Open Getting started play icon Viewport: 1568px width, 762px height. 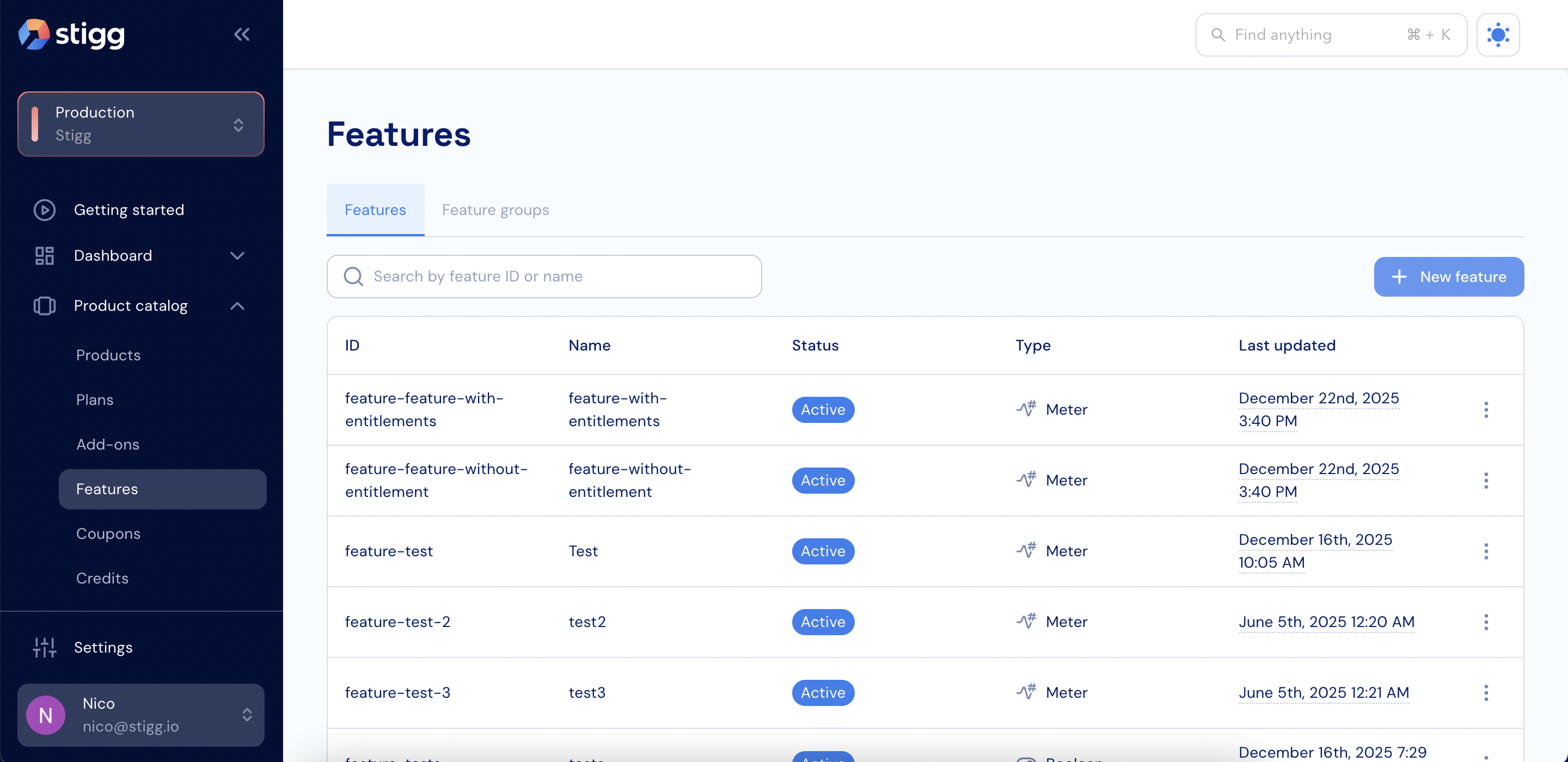45,210
